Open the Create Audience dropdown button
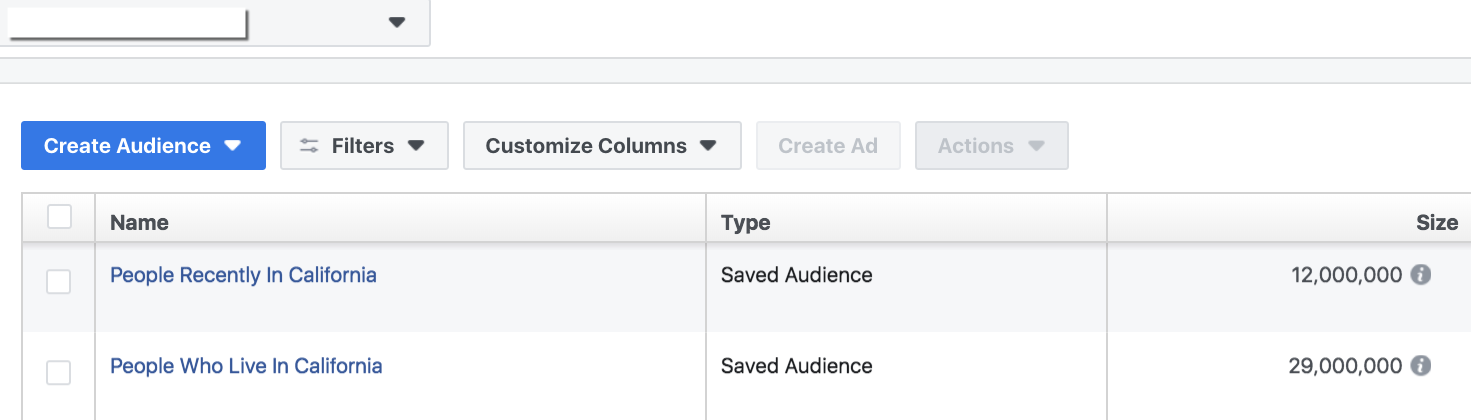This screenshot has width=1471, height=420. click(143, 146)
